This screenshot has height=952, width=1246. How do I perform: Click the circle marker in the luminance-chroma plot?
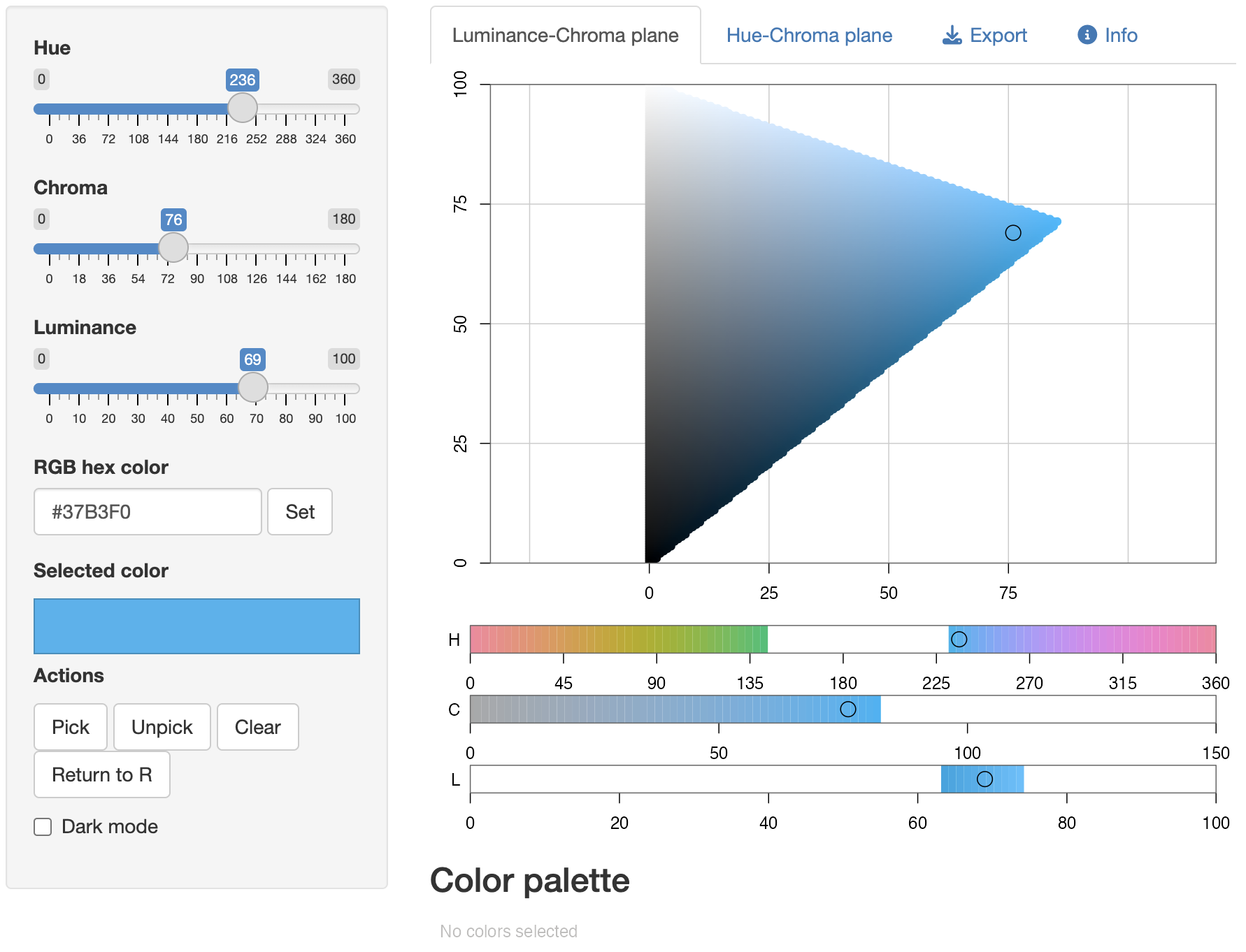(1012, 233)
